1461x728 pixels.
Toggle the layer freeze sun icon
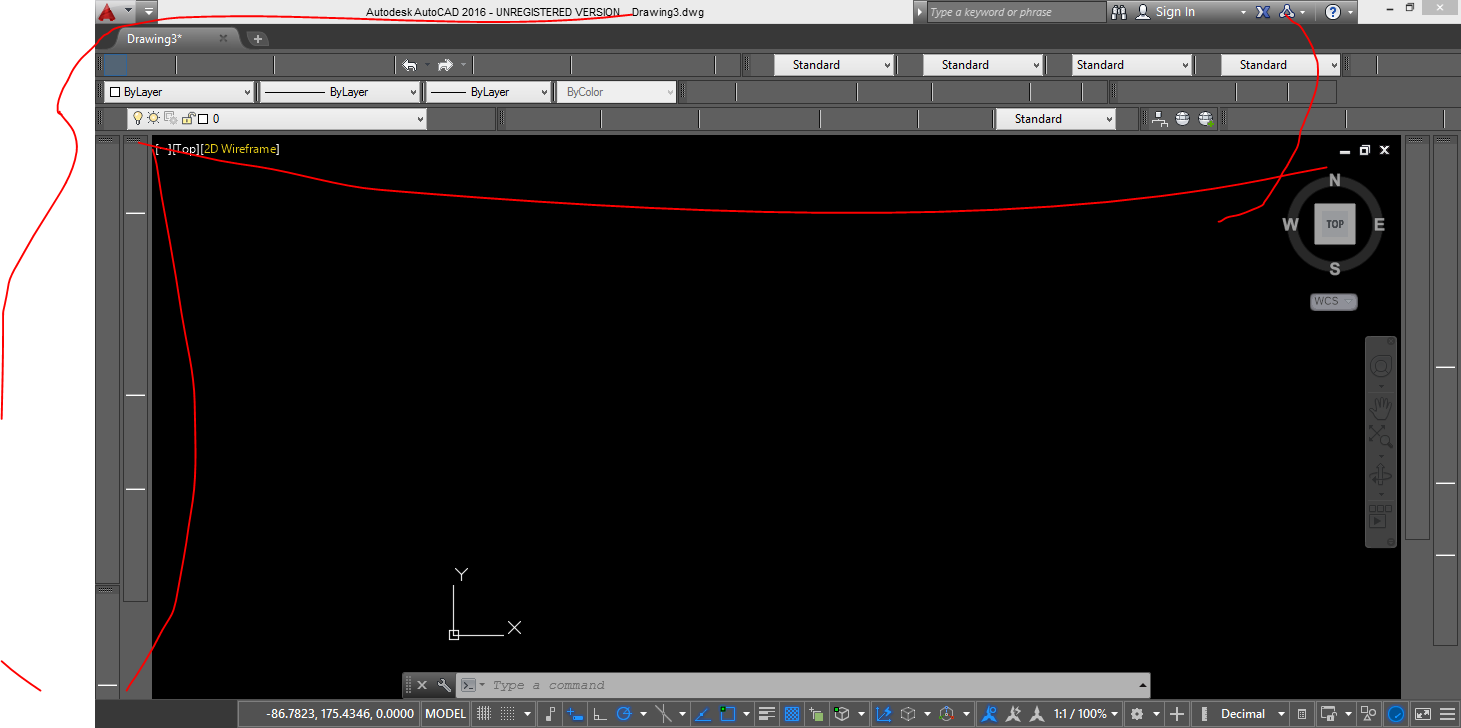click(x=154, y=118)
